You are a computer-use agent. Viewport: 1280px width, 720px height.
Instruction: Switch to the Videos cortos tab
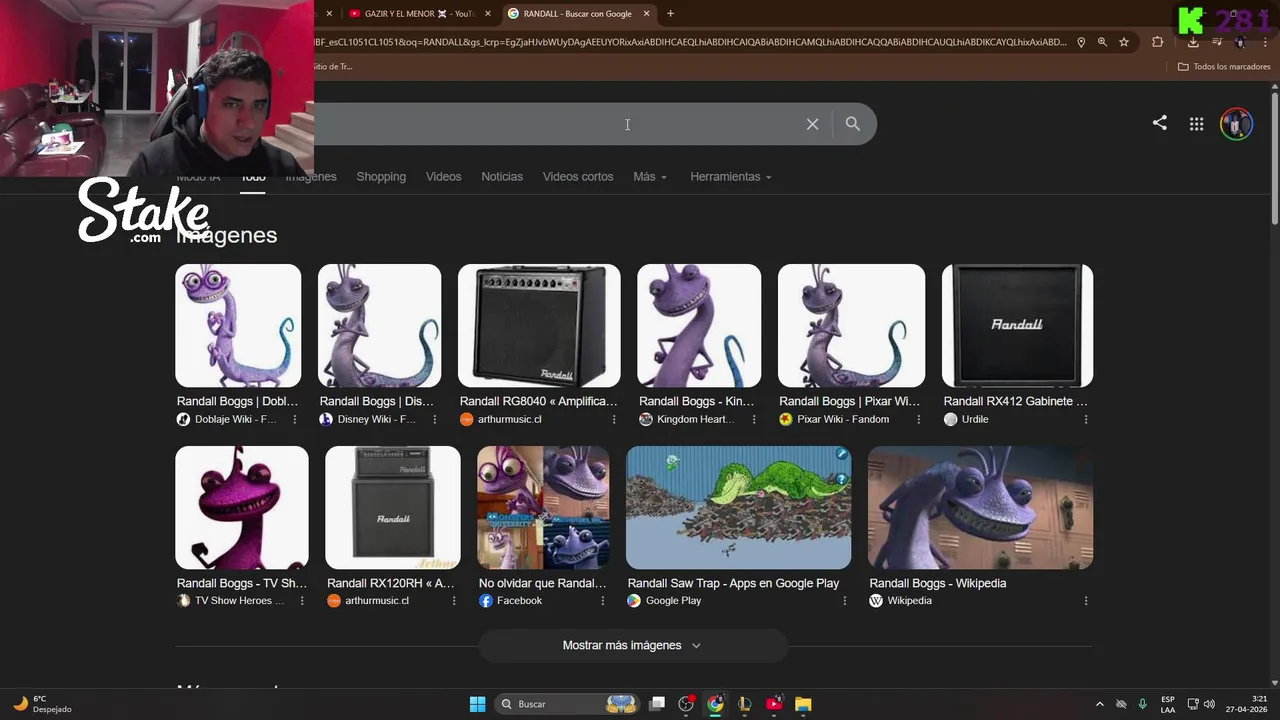(x=578, y=177)
